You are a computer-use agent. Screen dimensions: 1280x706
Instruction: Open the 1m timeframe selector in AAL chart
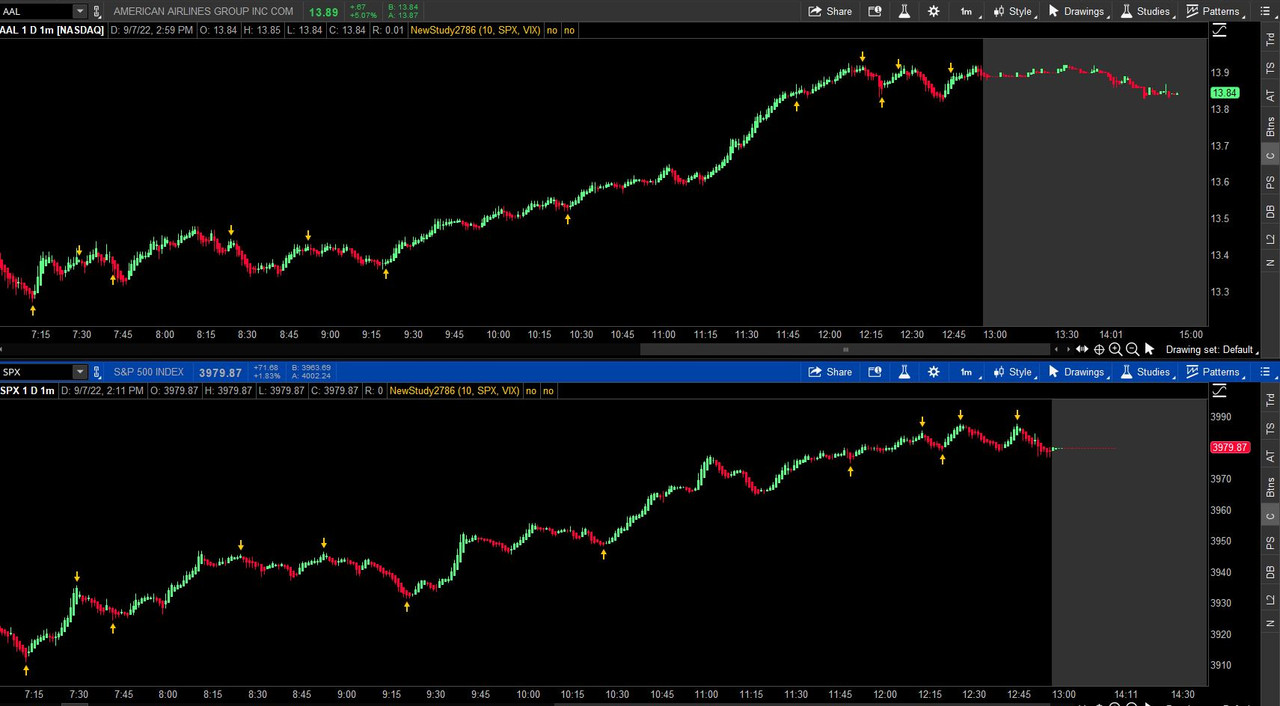point(968,11)
